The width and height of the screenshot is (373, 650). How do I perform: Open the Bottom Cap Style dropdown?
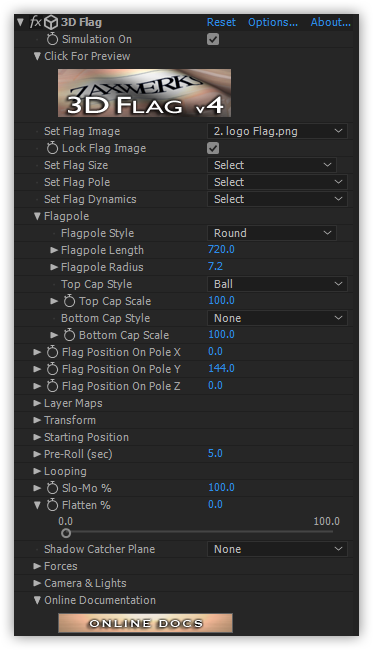(x=277, y=318)
